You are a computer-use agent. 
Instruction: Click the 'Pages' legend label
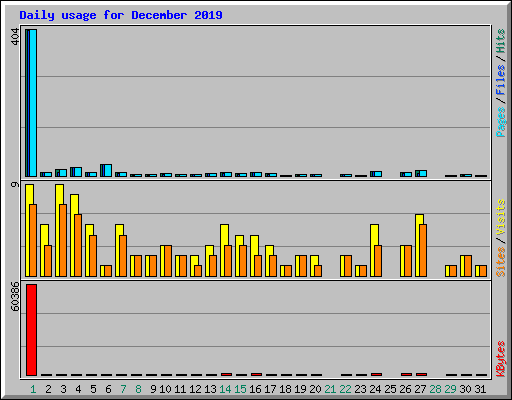500,122
